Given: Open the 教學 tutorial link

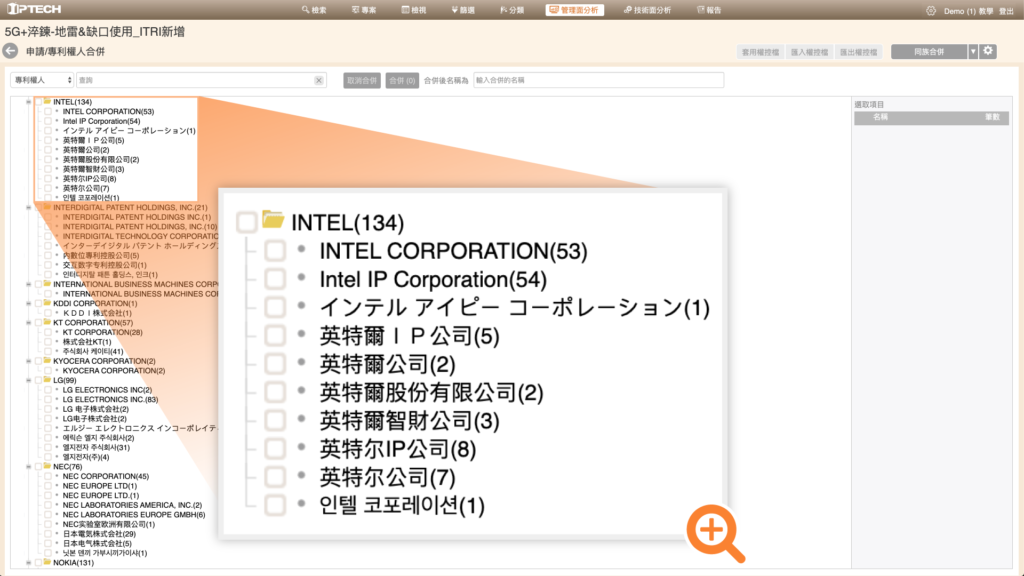Looking at the screenshot, I should pos(986,11).
